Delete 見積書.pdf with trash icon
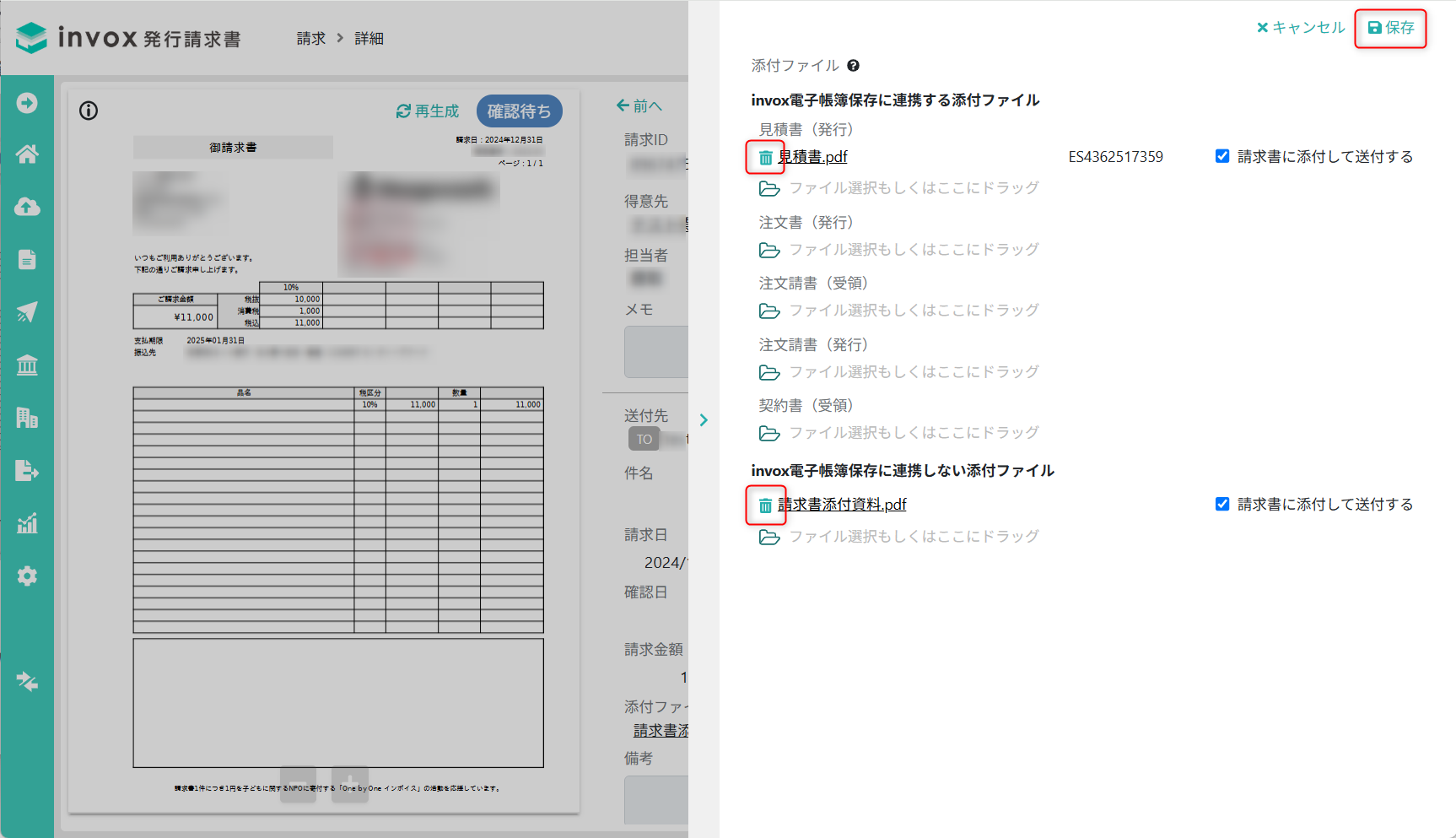The width and height of the screenshot is (1456, 838). coord(765,158)
